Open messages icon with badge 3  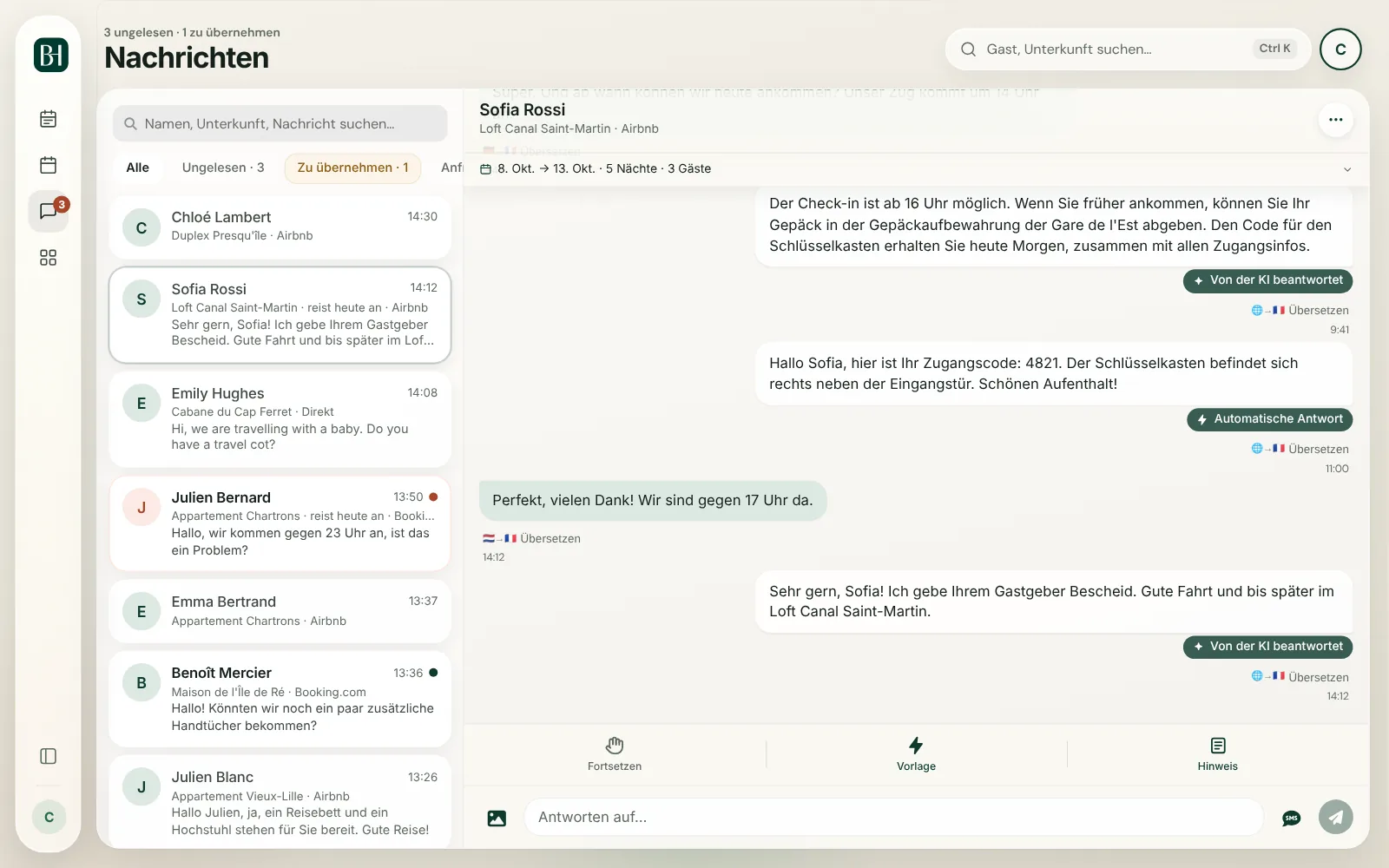(x=49, y=211)
